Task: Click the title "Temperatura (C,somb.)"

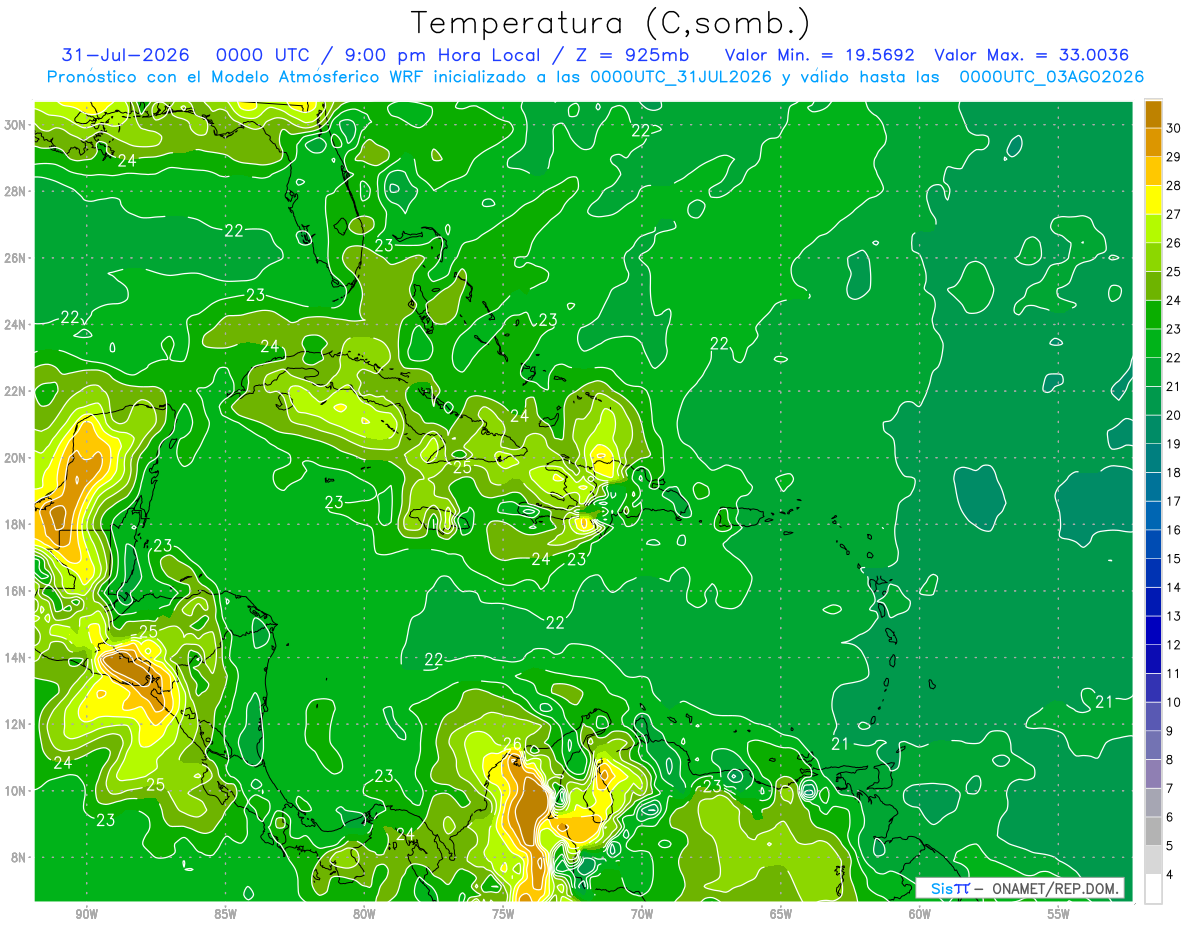Action: tap(610, 23)
